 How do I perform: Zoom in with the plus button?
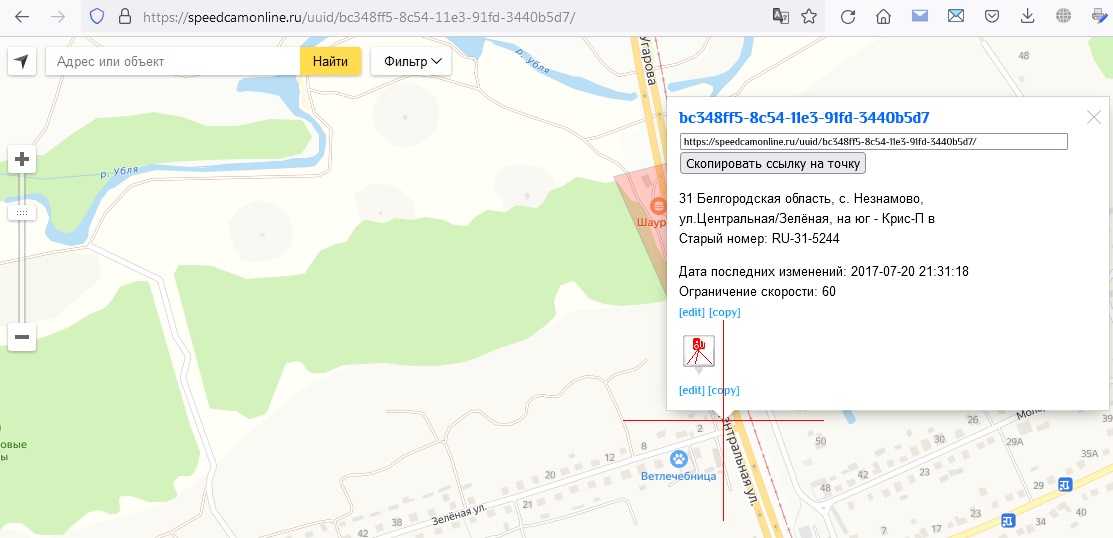pyautogui.click(x=22, y=159)
